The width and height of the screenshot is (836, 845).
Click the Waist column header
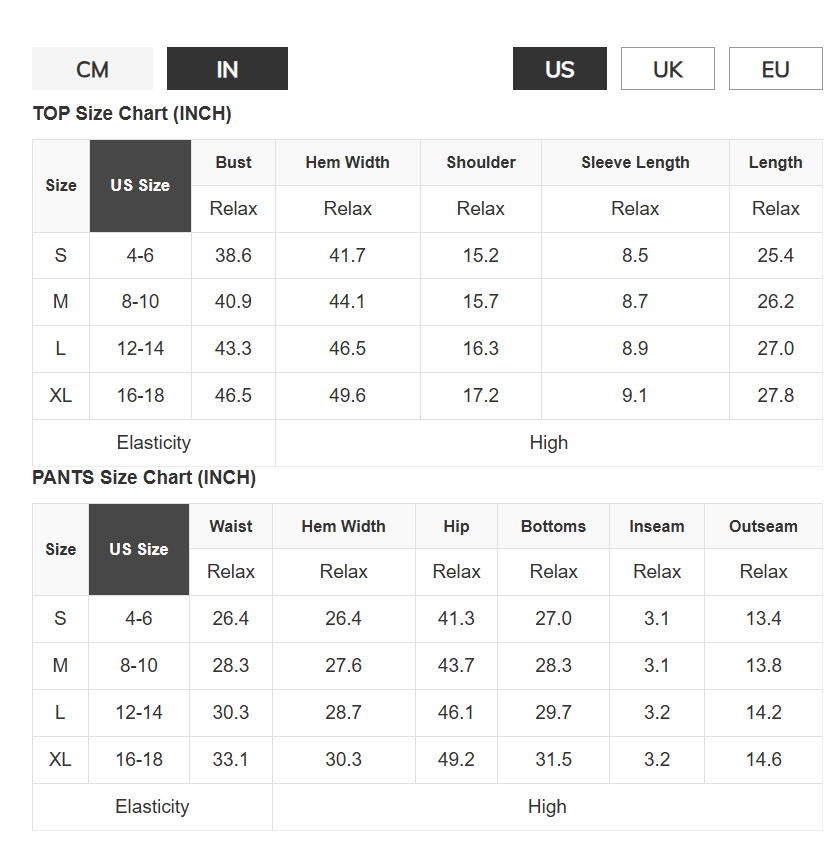click(231, 526)
